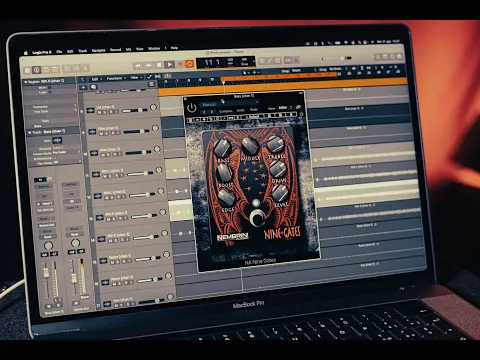This screenshot has height=360, width=480.
Task: Click the link icon in plugin header
Action: tap(298, 107)
